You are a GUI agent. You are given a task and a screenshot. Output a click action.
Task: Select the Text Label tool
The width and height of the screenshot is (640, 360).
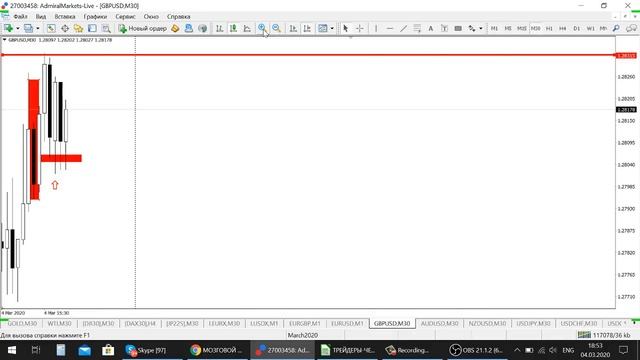tap(444, 28)
